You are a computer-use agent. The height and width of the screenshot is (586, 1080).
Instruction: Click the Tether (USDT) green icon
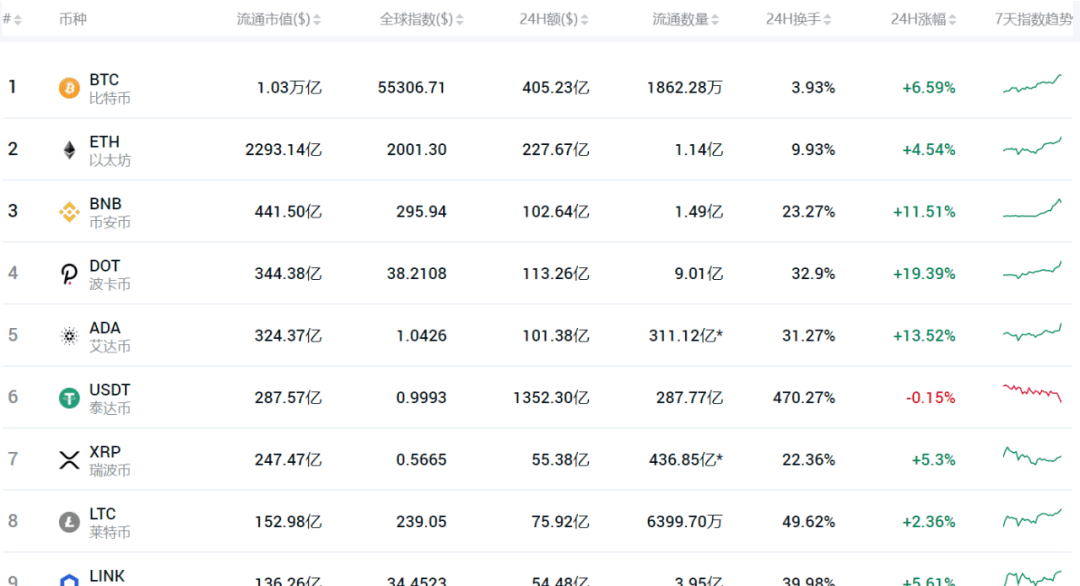pos(69,398)
